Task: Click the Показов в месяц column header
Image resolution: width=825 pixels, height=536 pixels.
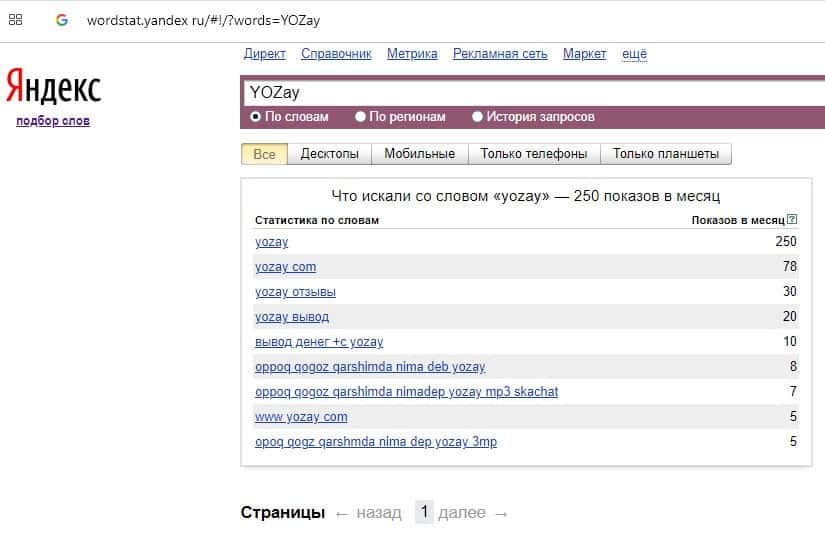Action: 738,220
